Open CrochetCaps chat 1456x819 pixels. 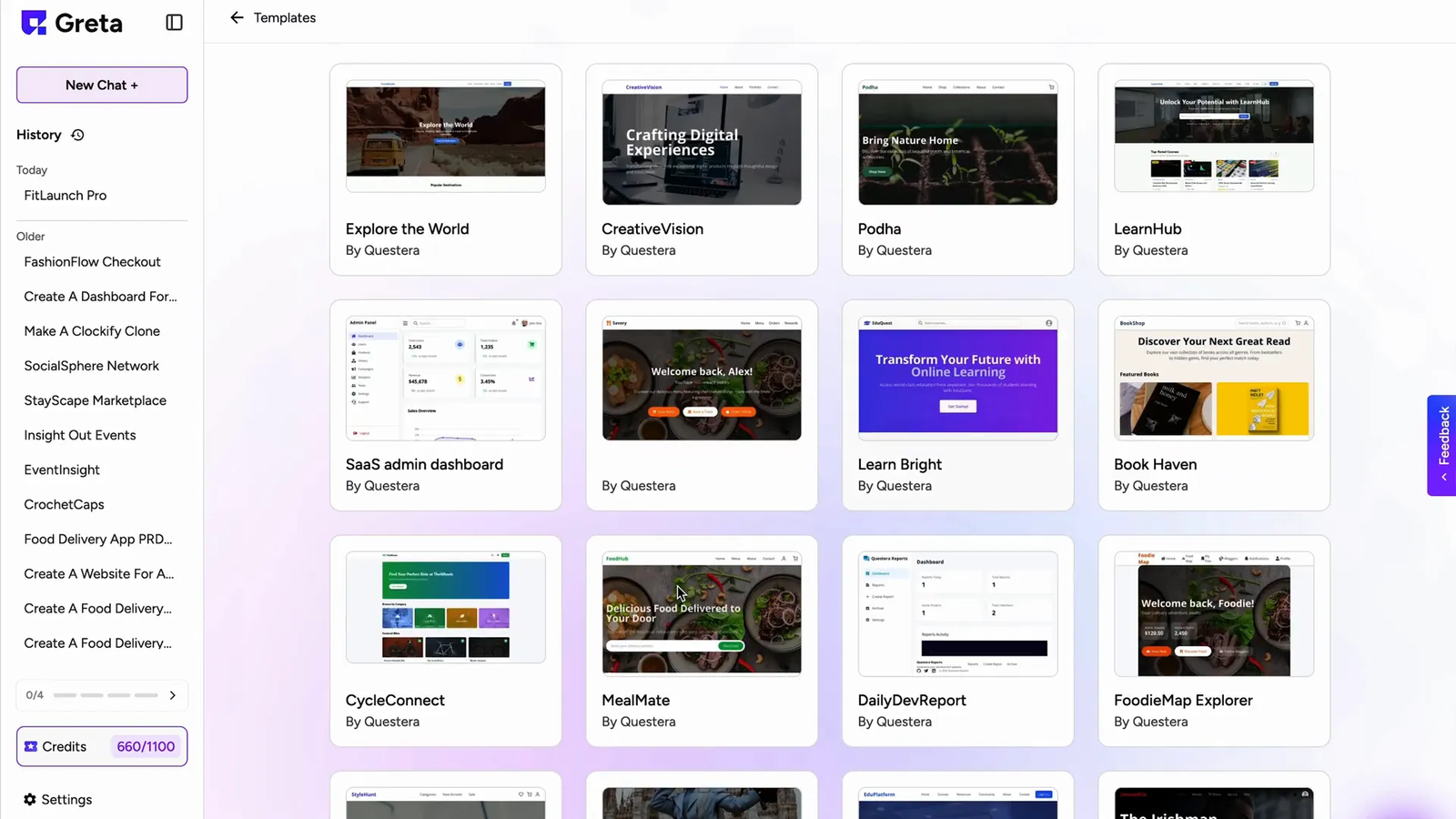[x=65, y=504]
